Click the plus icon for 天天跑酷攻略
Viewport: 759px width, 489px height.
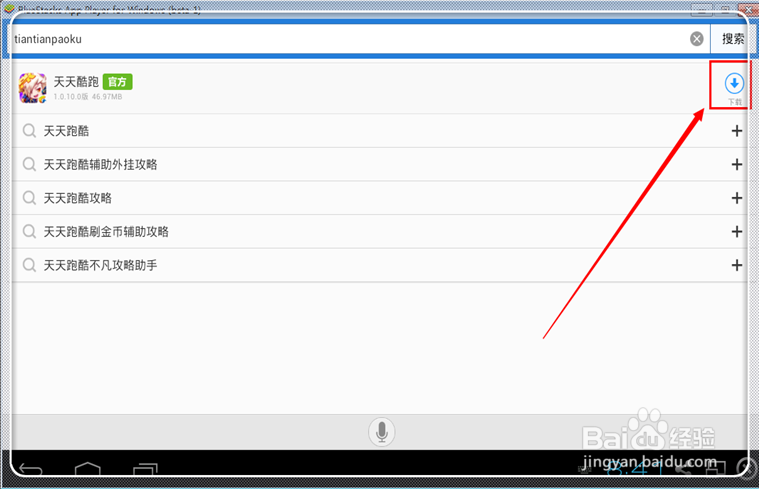(x=736, y=198)
